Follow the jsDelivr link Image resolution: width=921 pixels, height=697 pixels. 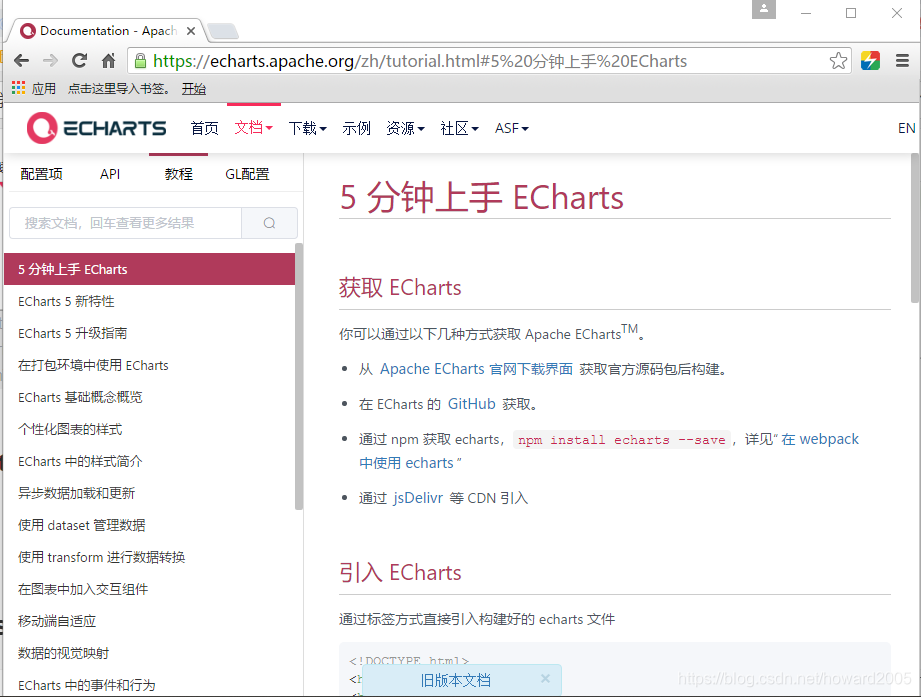click(418, 498)
